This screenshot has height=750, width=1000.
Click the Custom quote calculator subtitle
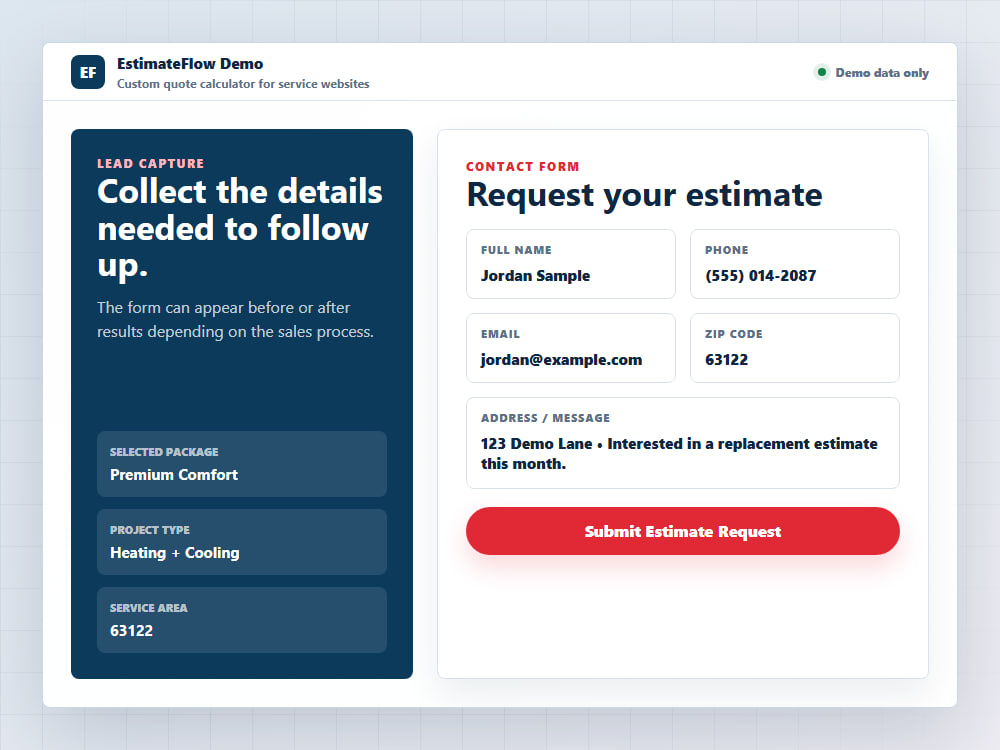click(243, 84)
